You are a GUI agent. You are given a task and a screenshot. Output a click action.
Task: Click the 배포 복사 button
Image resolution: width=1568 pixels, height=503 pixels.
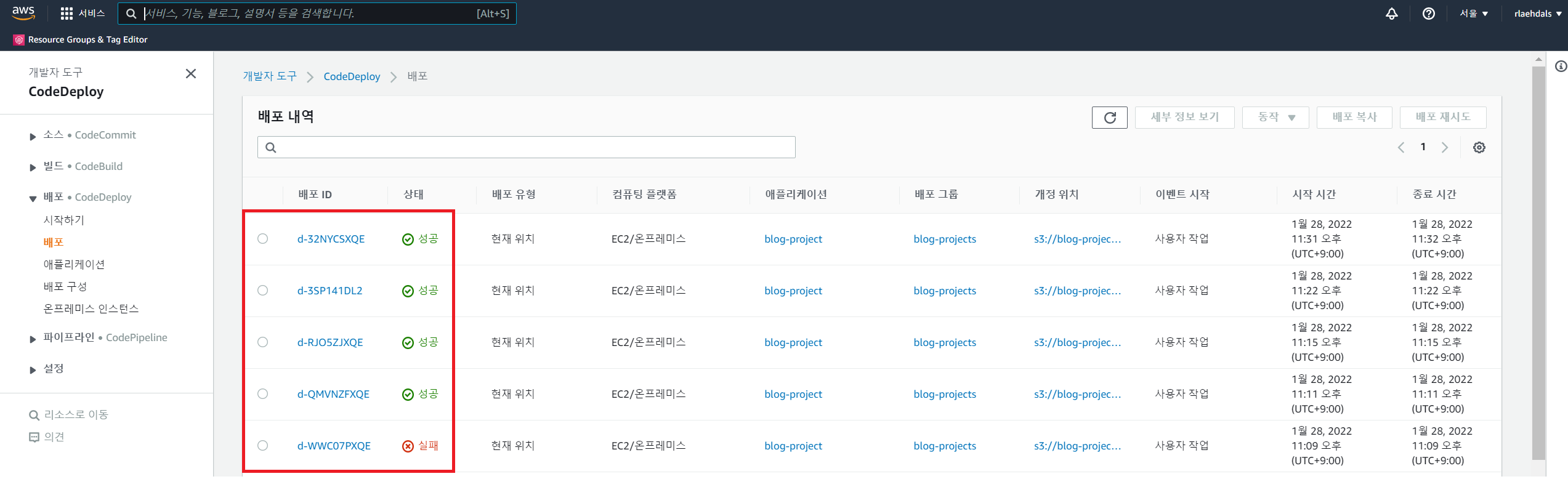(1354, 118)
